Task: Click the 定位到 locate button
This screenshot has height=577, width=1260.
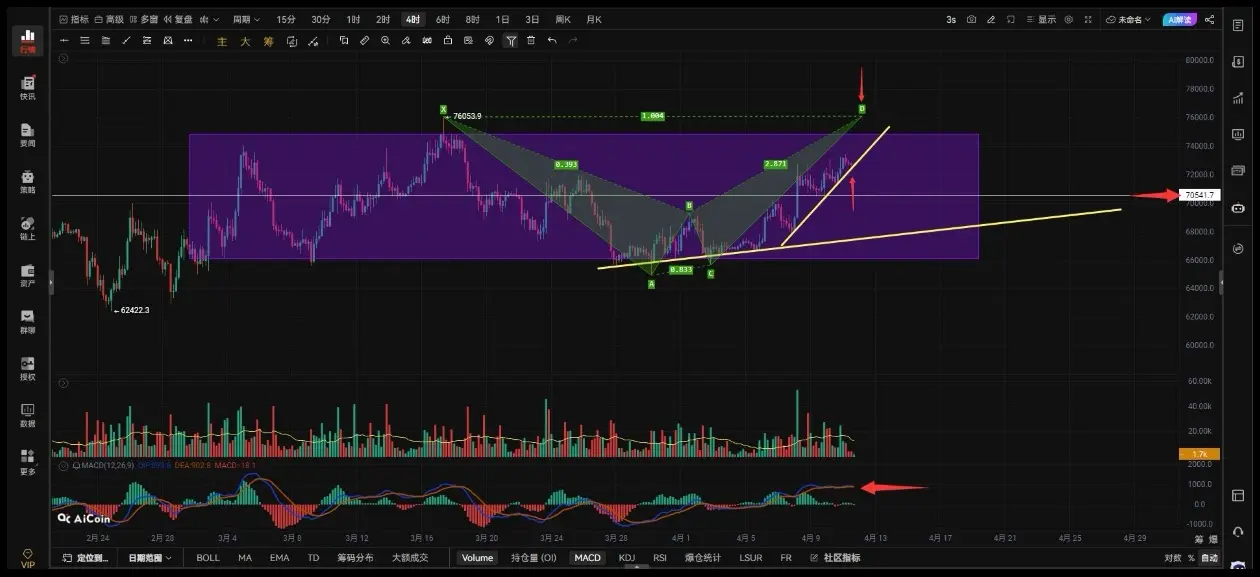Action: [x=87, y=557]
